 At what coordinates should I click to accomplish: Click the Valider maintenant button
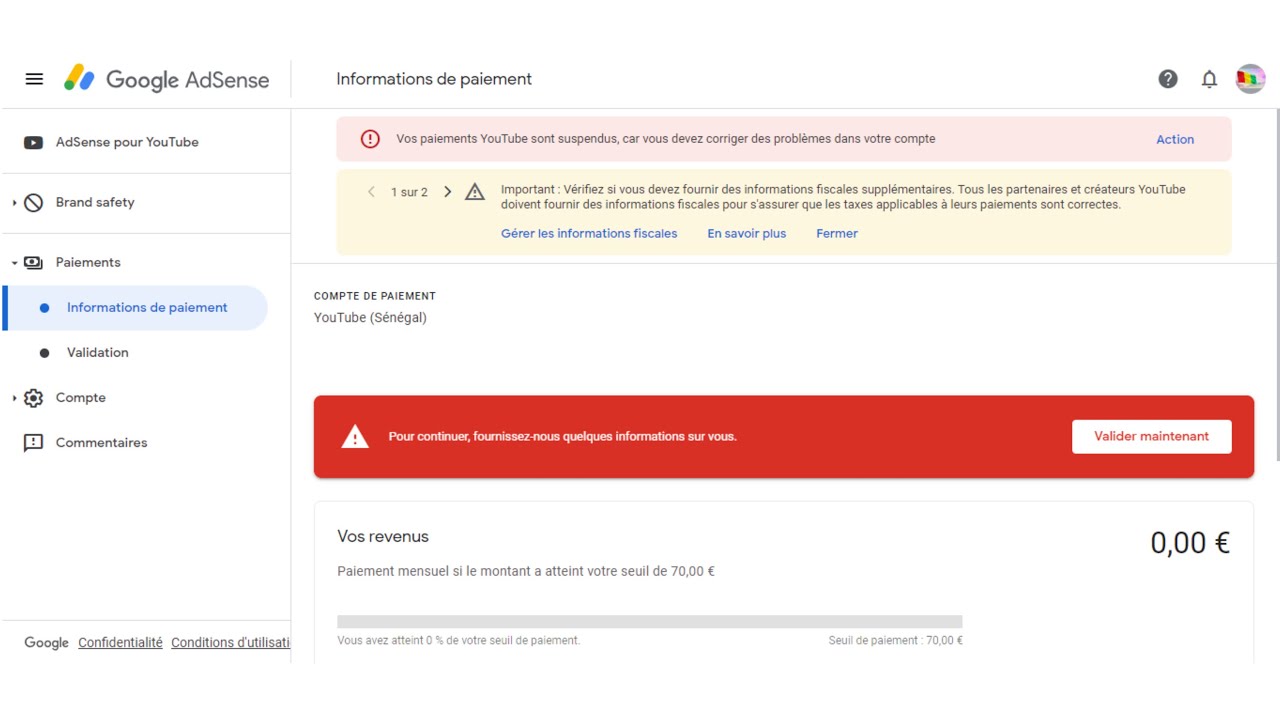(x=1152, y=436)
